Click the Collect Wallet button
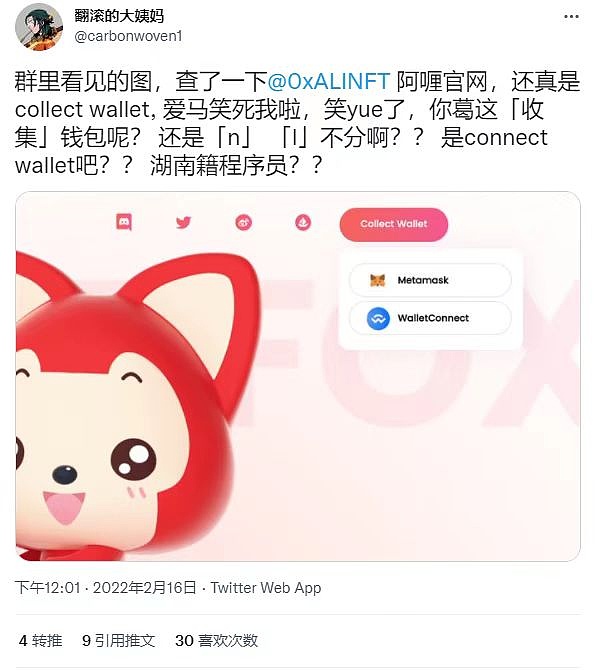The height and width of the screenshot is (670, 597). (x=394, y=224)
